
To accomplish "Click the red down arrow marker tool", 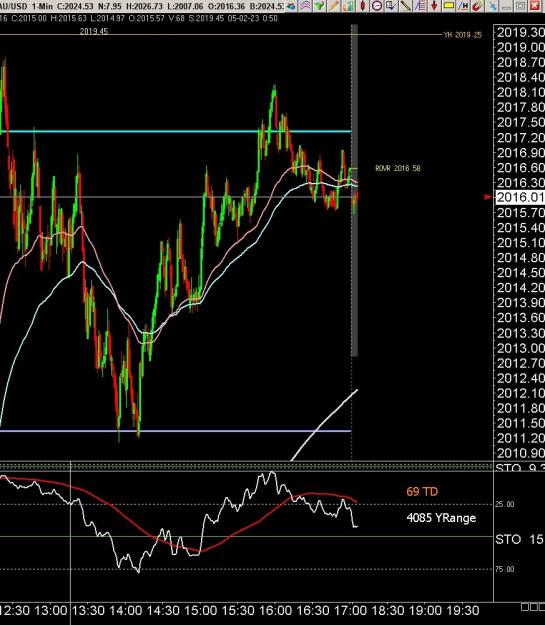I will 434,6.
